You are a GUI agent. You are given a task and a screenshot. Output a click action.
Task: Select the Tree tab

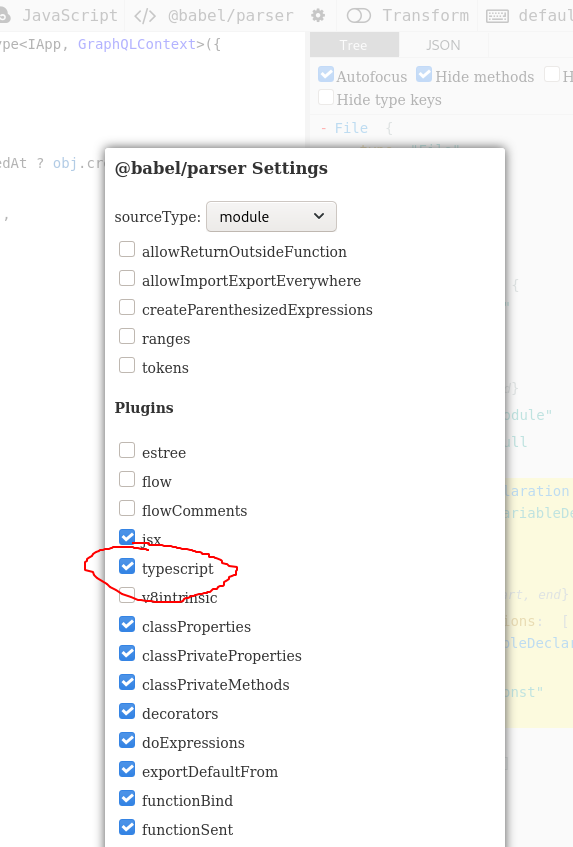354,45
